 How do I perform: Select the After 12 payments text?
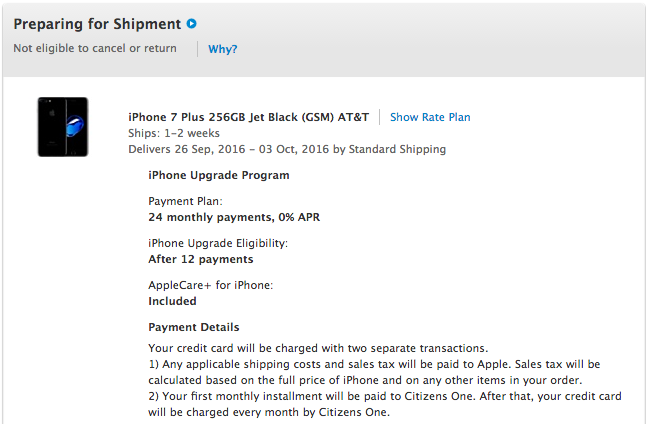pyautogui.click(x=201, y=259)
